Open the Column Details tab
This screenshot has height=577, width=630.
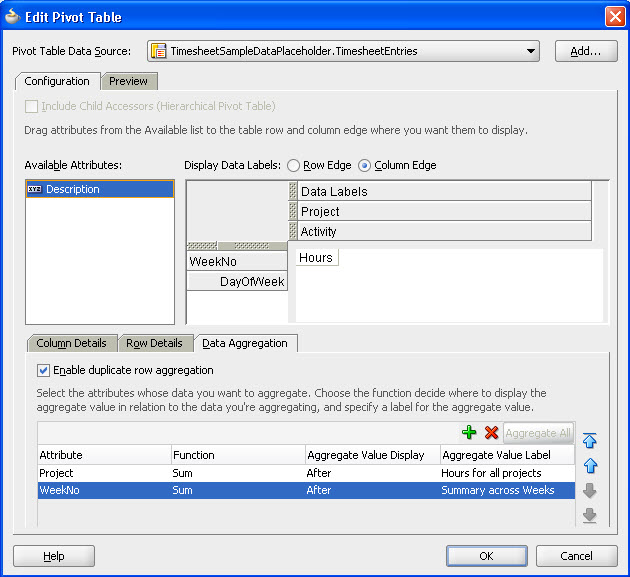[71, 343]
